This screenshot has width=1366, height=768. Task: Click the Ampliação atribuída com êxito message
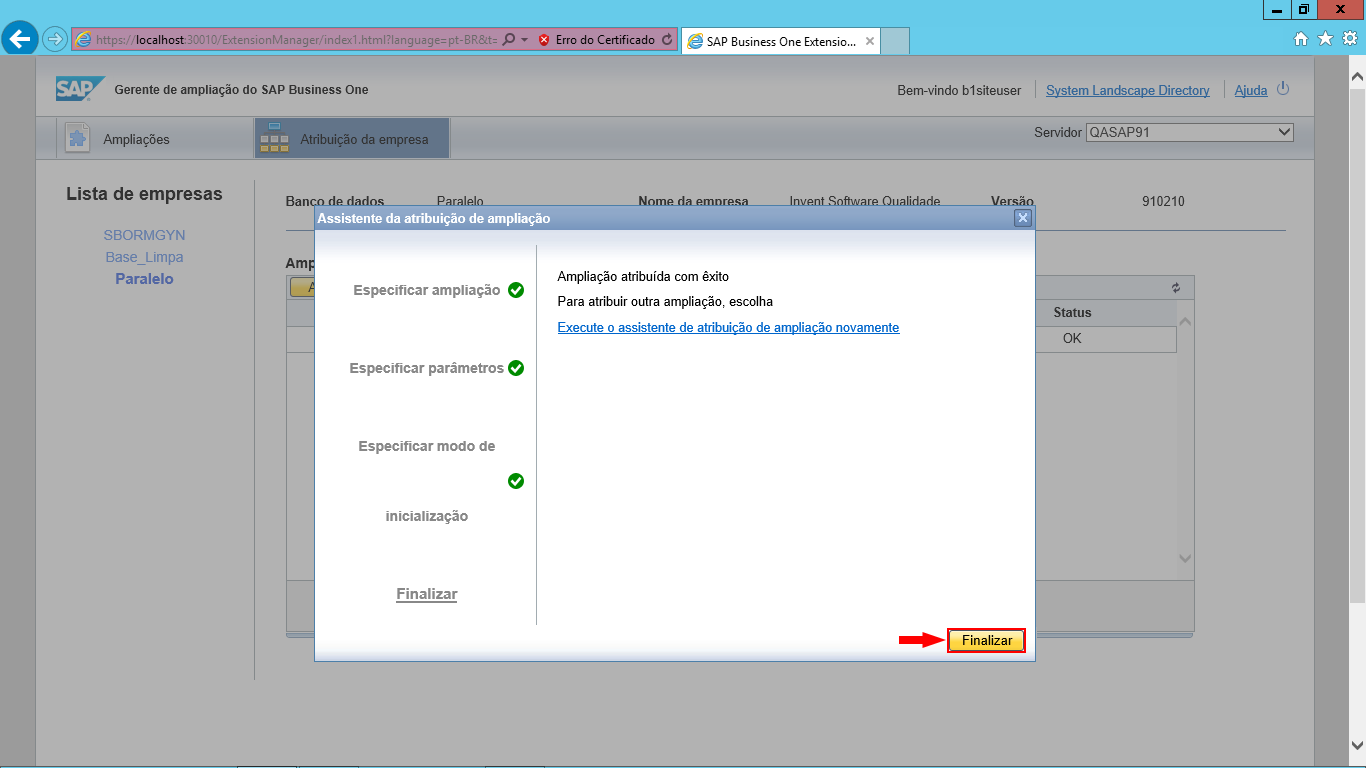[x=643, y=276]
